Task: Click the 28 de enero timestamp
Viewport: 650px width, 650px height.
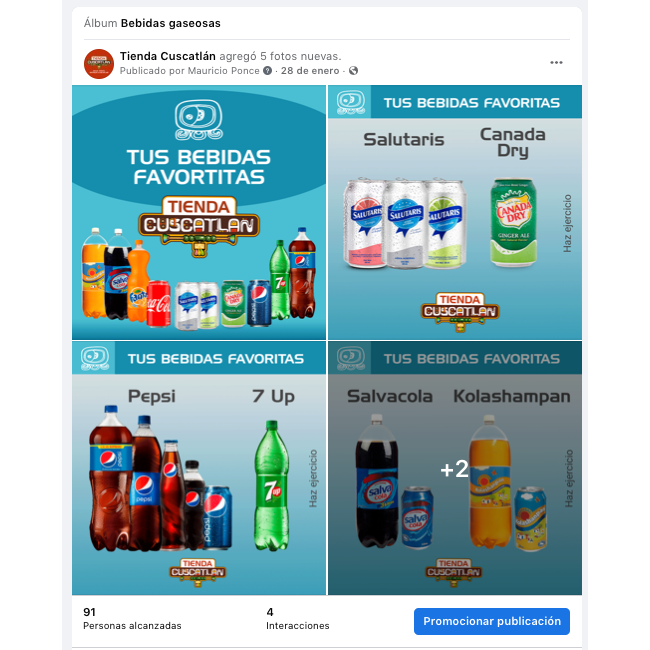Action: click(x=310, y=71)
